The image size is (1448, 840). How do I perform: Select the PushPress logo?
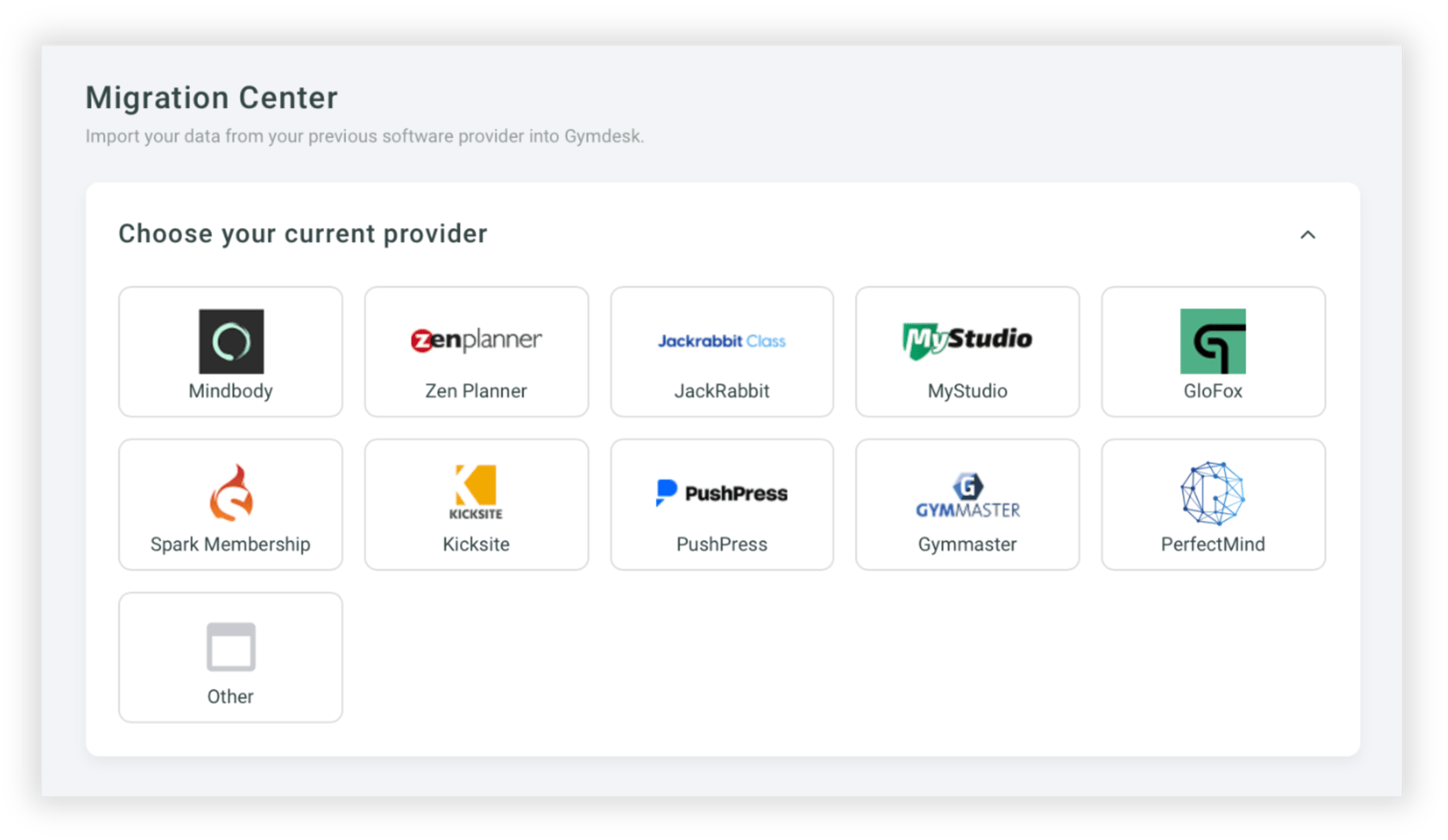coord(721,493)
